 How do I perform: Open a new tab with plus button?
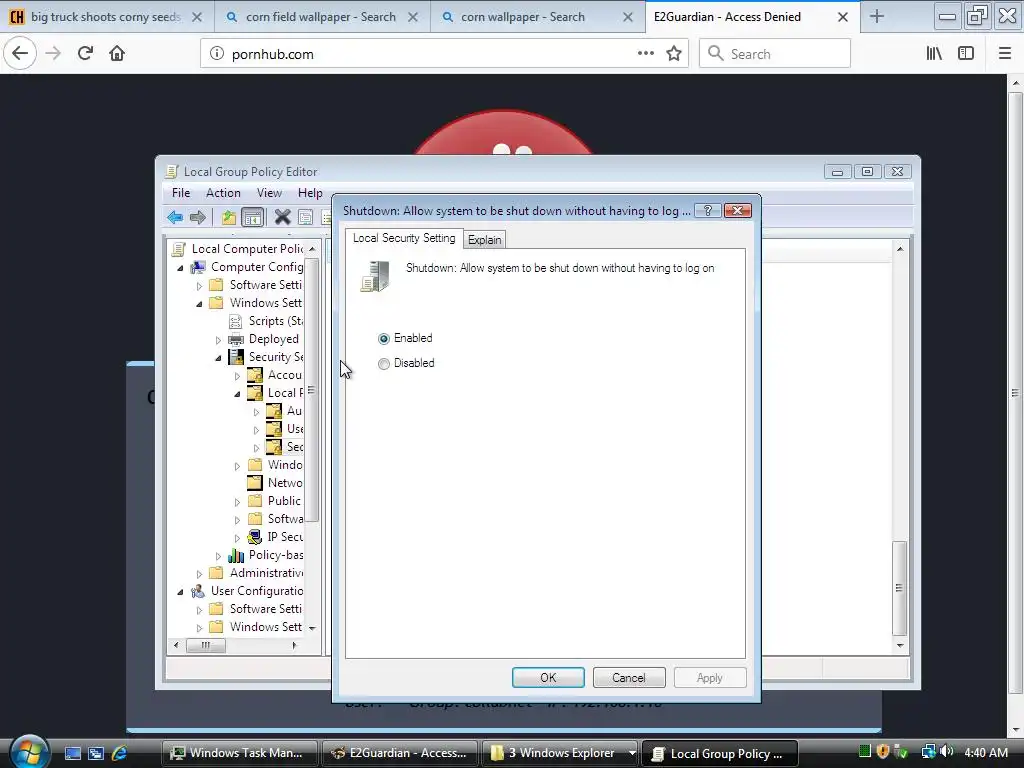coord(877,17)
